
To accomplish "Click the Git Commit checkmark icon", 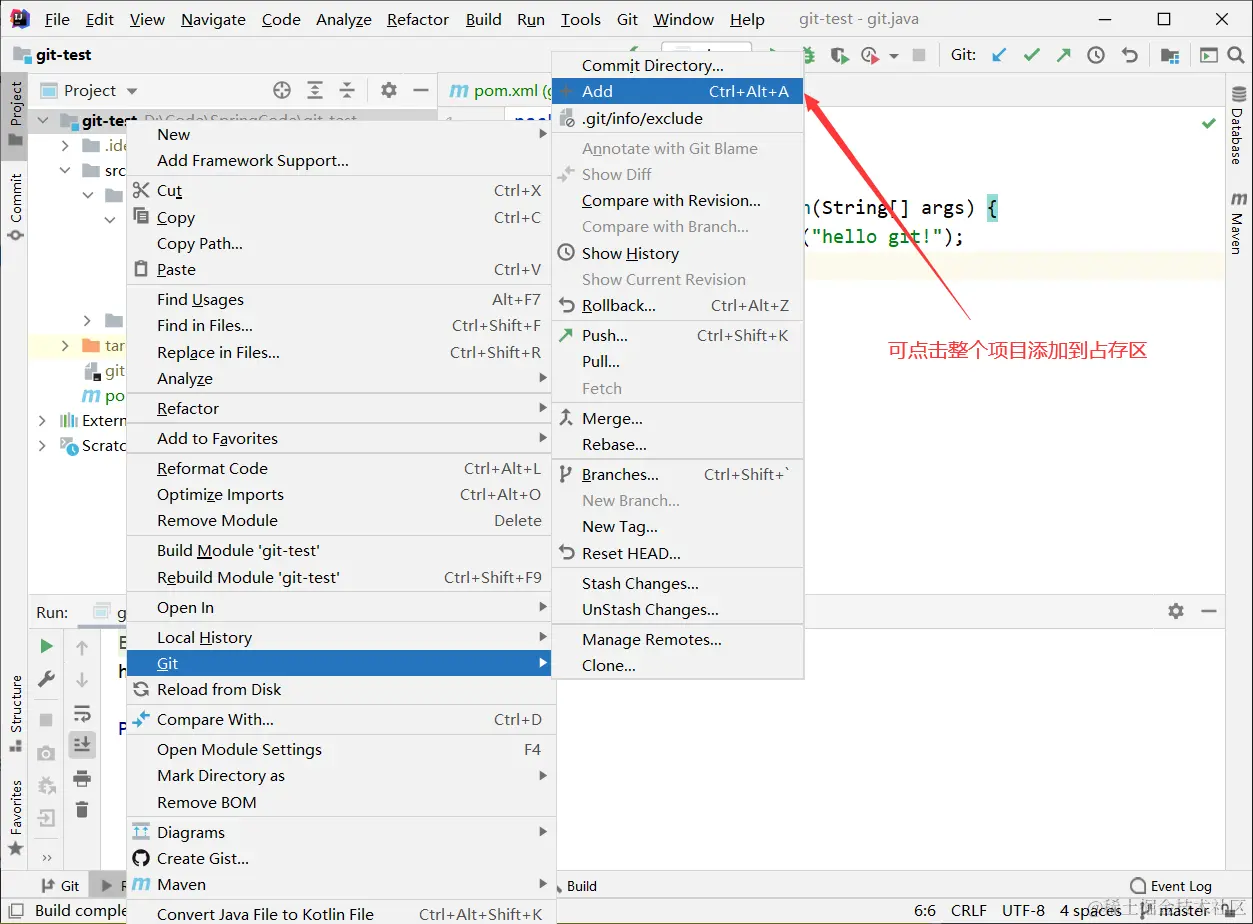I will pyautogui.click(x=1031, y=55).
